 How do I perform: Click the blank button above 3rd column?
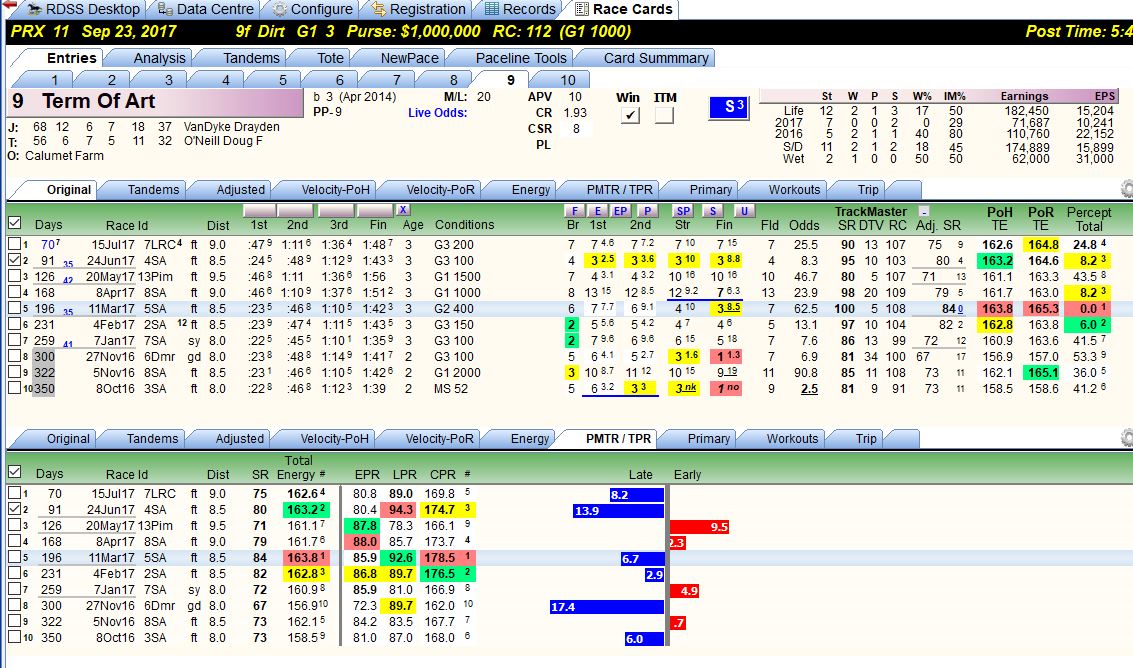[x=336, y=210]
